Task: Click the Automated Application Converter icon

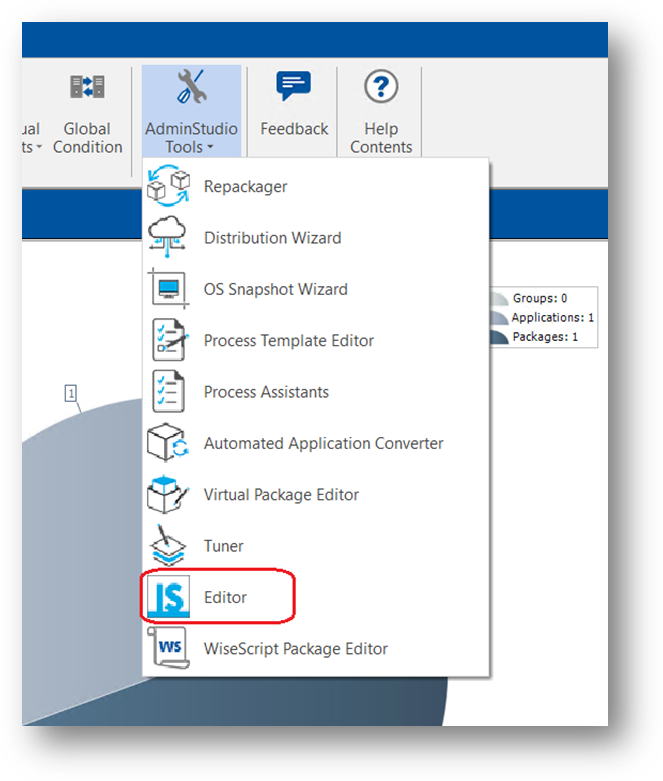Action: click(x=168, y=443)
